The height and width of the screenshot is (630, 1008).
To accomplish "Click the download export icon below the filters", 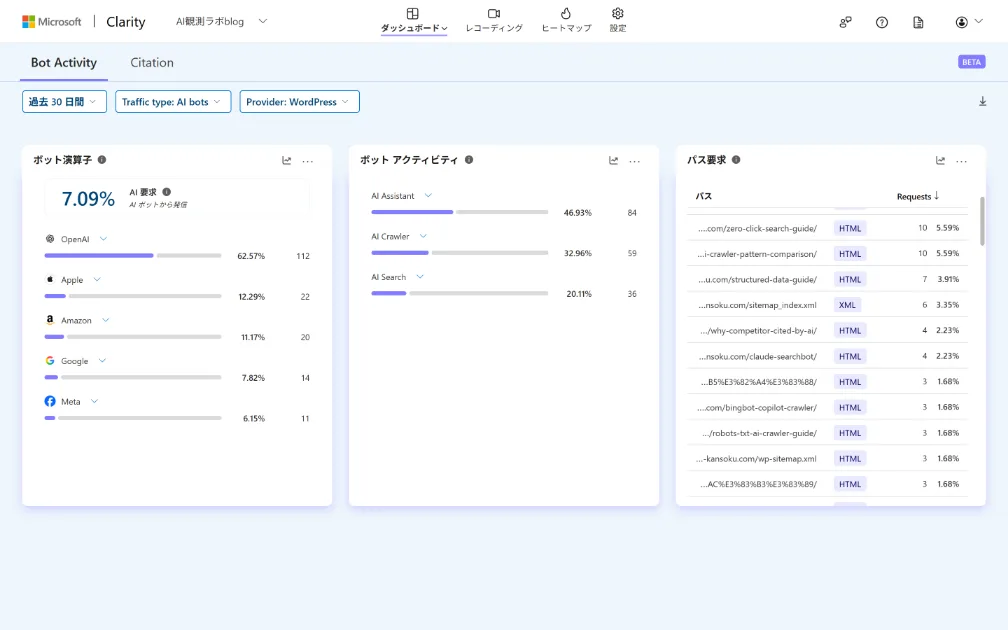I will (x=982, y=101).
